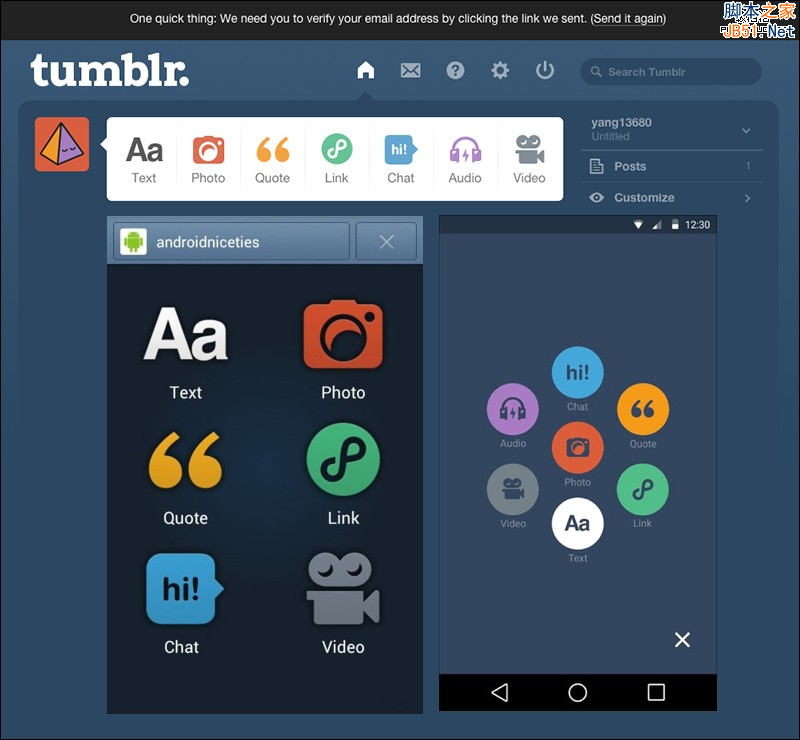800x740 pixels.
Task: Close the androidniceties panel with X
Action: click(386, 241)
